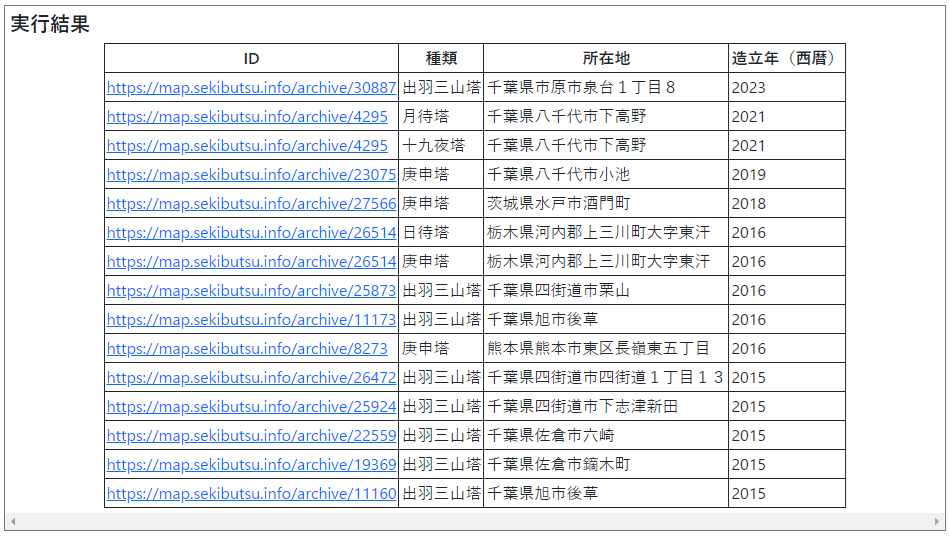Follow the archive/27566 link
Viewport: 950px width, 537px height.
coord(251,204)
